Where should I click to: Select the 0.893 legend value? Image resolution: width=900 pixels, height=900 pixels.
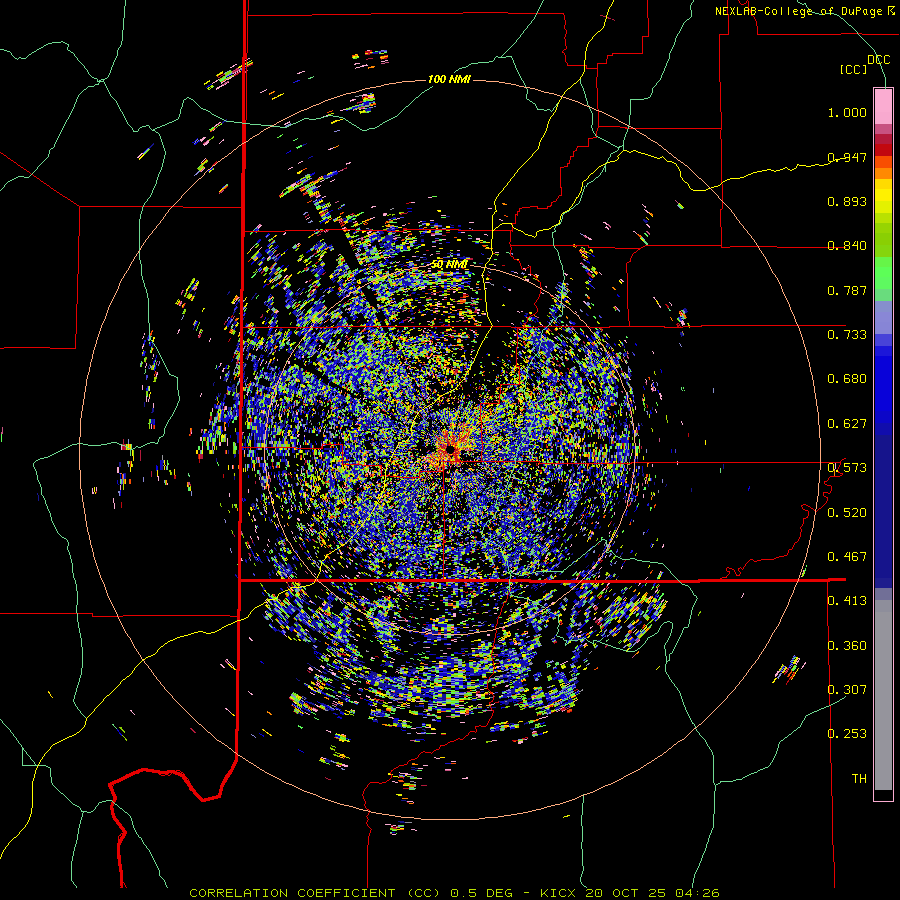pyautogui.click(x=847, y=201)
